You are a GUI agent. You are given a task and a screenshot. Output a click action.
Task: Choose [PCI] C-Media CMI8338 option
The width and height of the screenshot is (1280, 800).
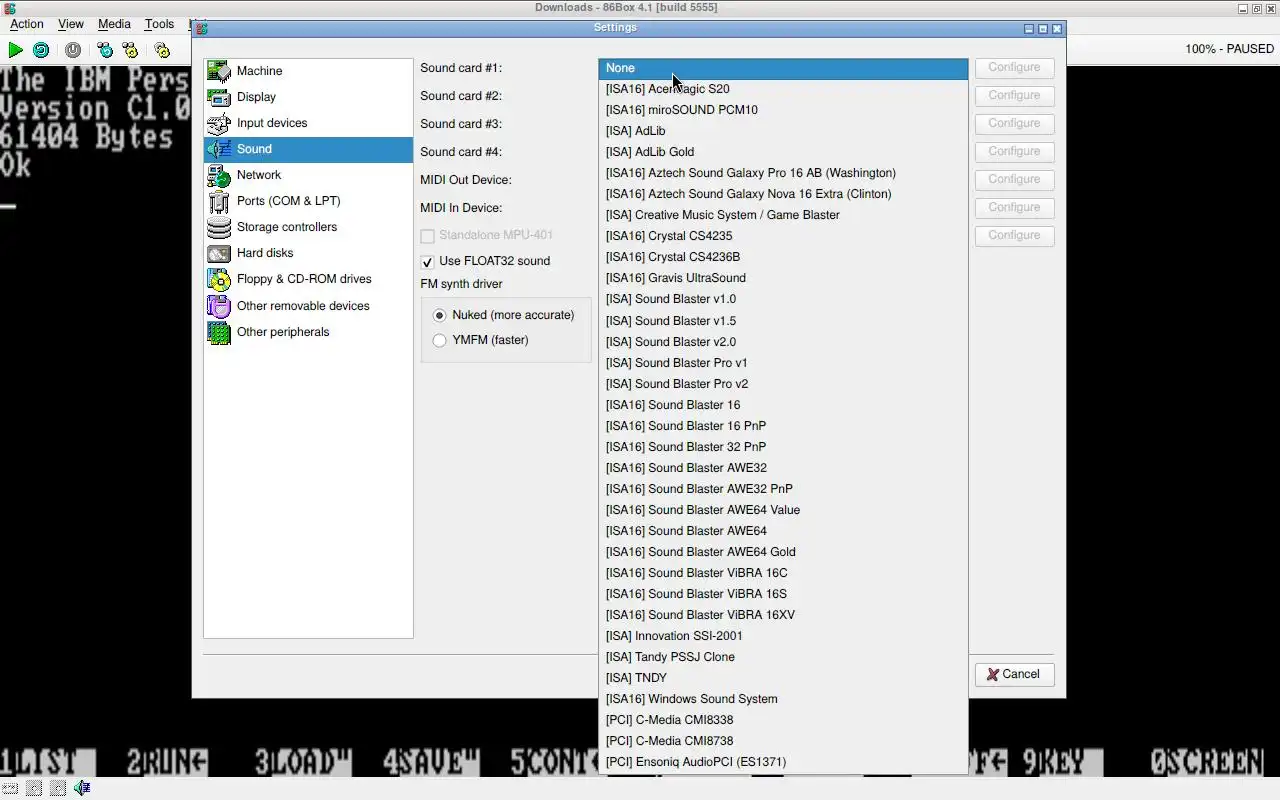(783, 720)
